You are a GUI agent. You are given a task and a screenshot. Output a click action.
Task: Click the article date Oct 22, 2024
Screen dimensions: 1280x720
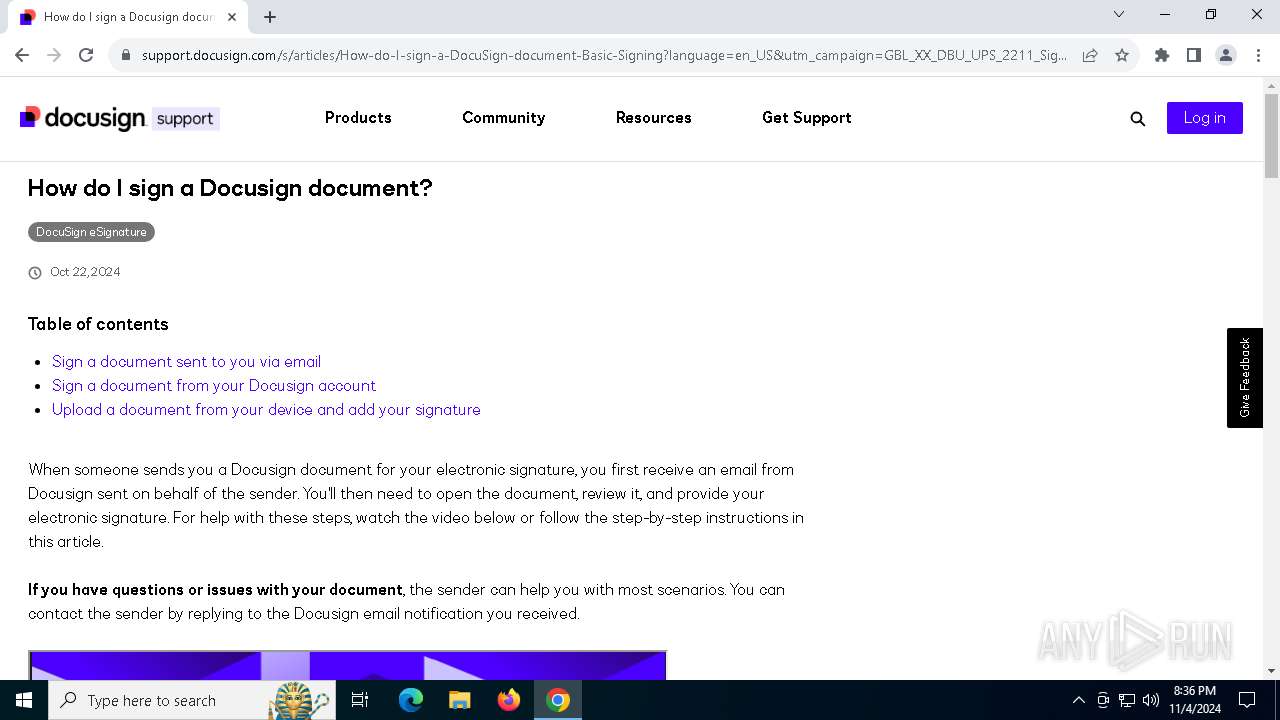[x=85, y=272]
